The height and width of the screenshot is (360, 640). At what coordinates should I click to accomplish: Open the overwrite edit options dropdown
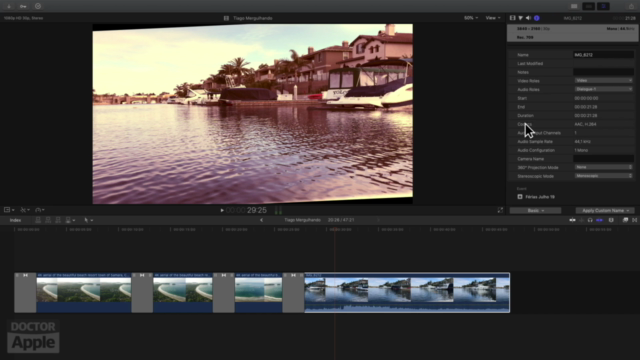(70, 220)
